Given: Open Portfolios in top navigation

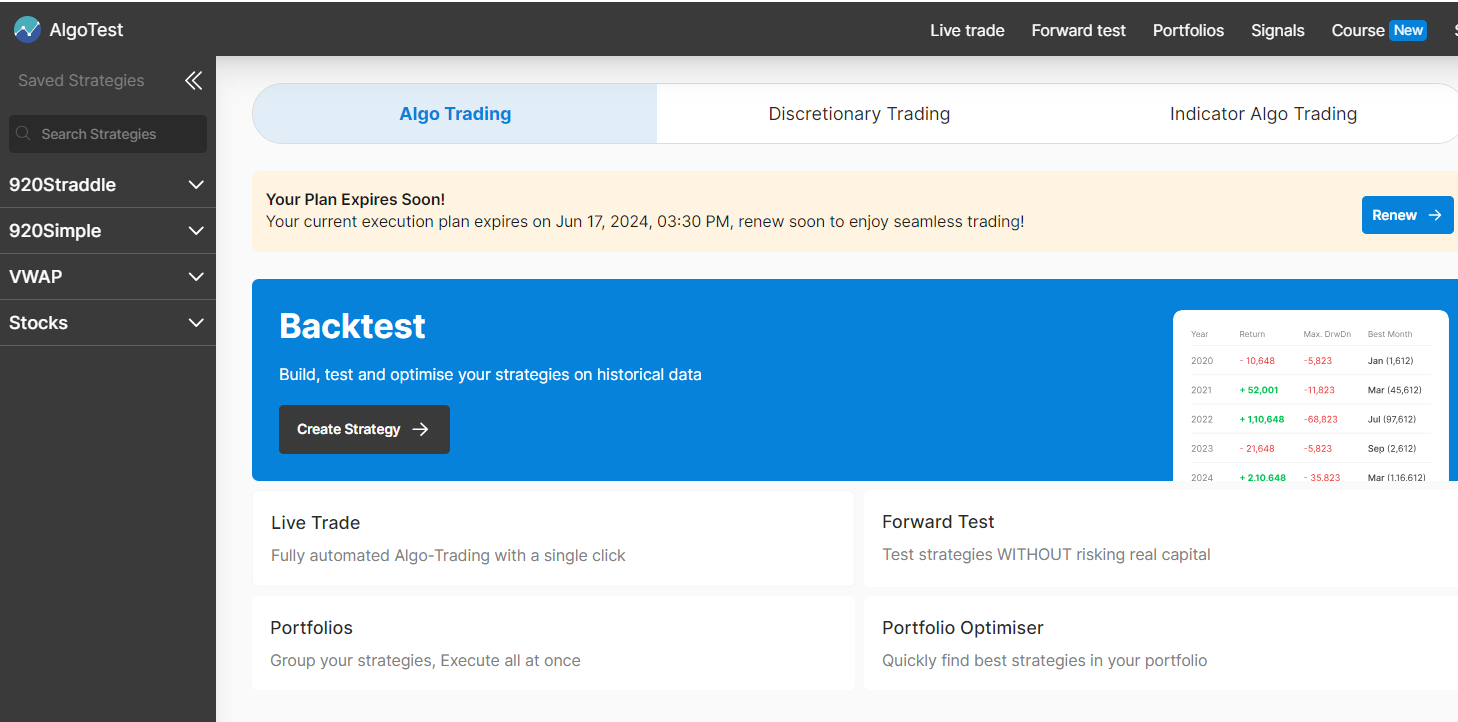Looking at the screenshot, I should click(1188, 30).
